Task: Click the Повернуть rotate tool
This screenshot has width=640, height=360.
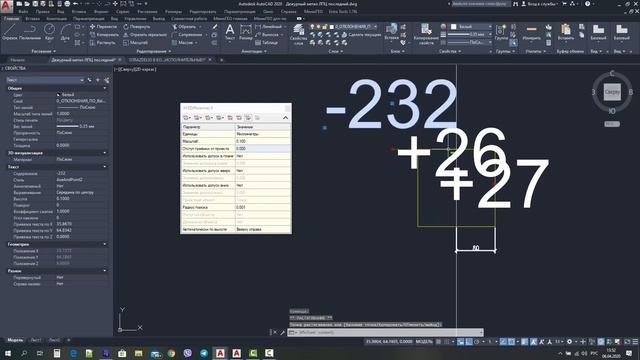Action: (137, 27)
